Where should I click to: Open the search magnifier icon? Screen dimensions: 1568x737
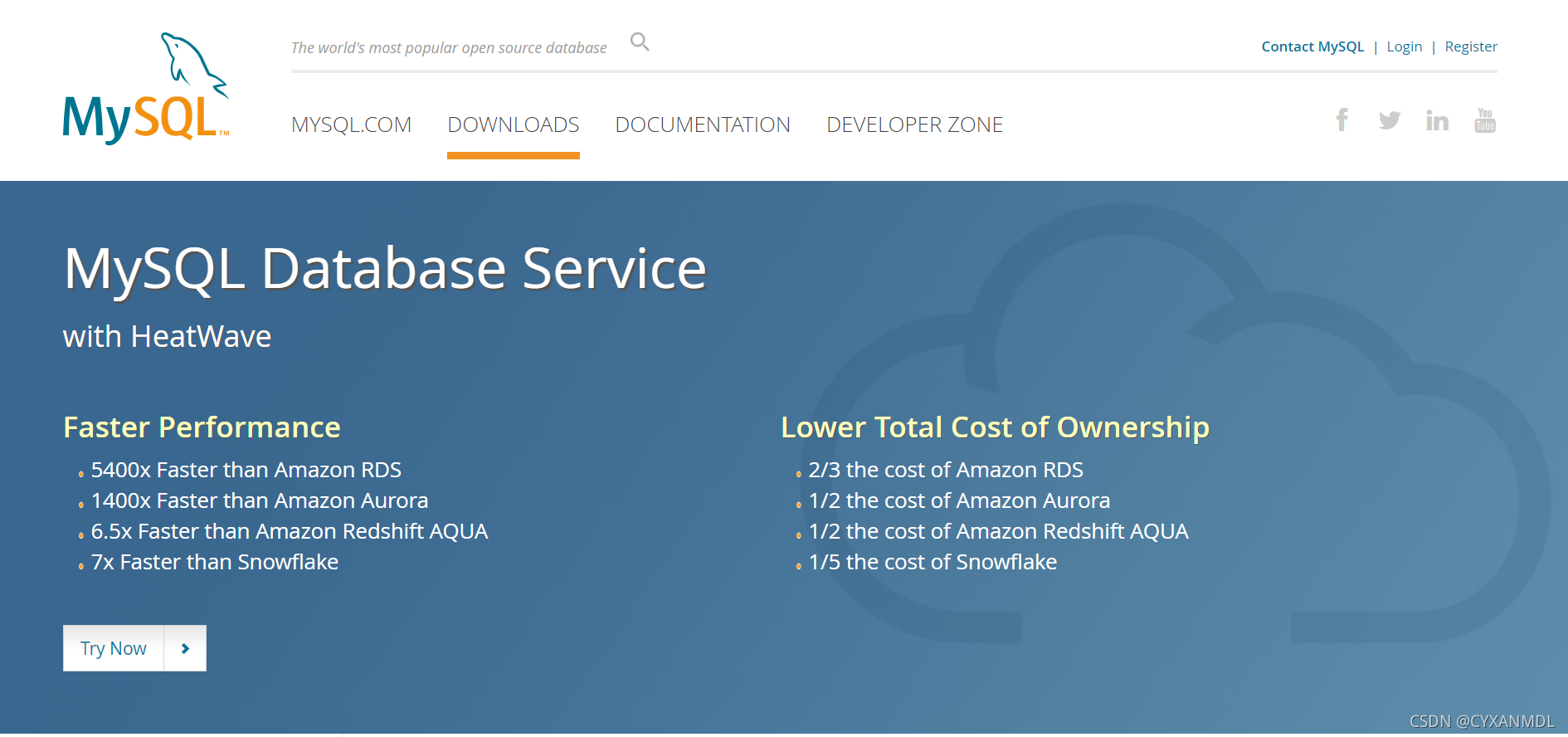pyautogui.click(x=640, y=41)
